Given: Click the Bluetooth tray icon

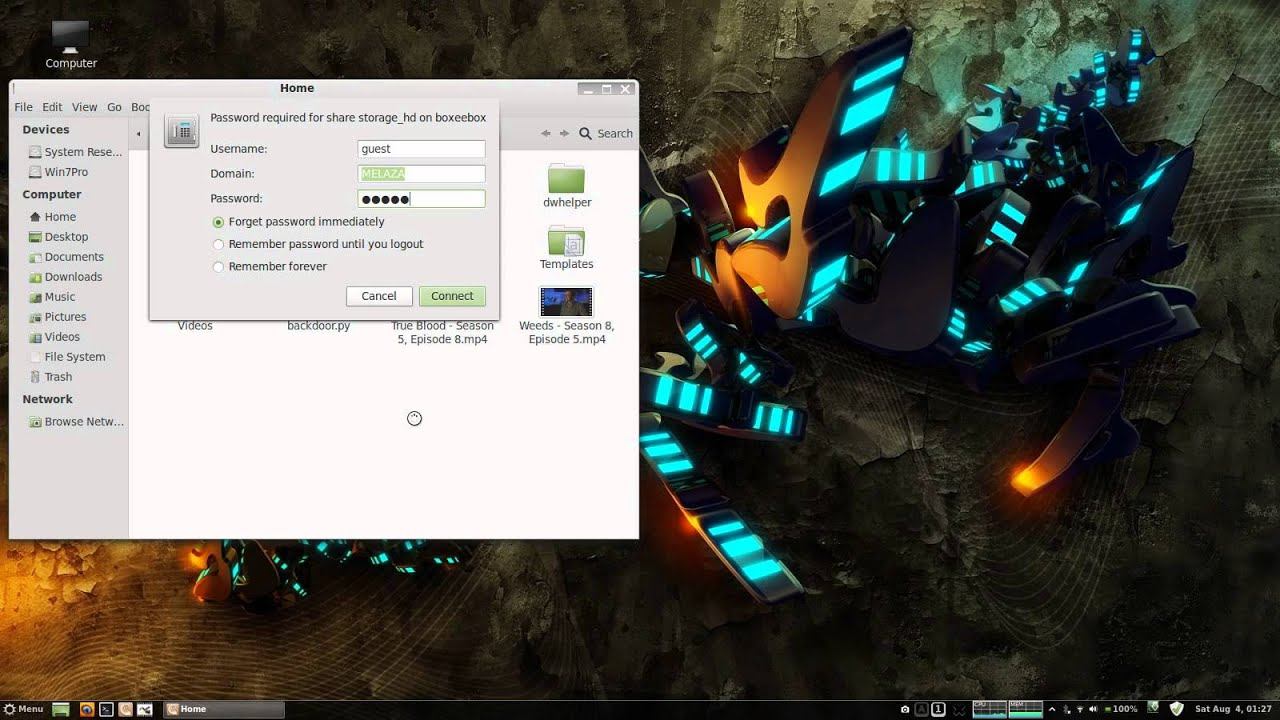Looking at the screenshot, I should point(1065,709).
